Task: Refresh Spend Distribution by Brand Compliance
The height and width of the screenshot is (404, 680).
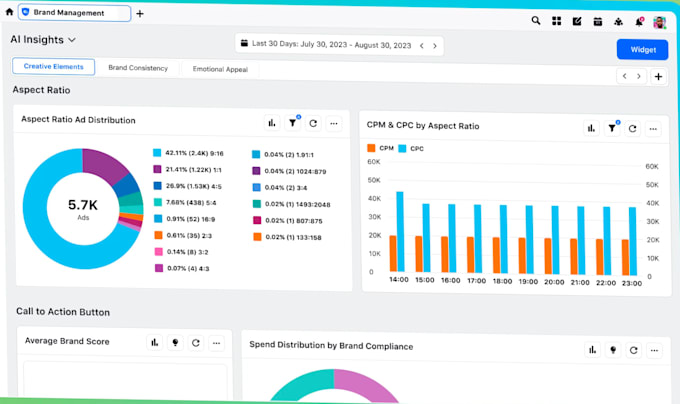Action: pyautogui.click(x=634, y=350)
